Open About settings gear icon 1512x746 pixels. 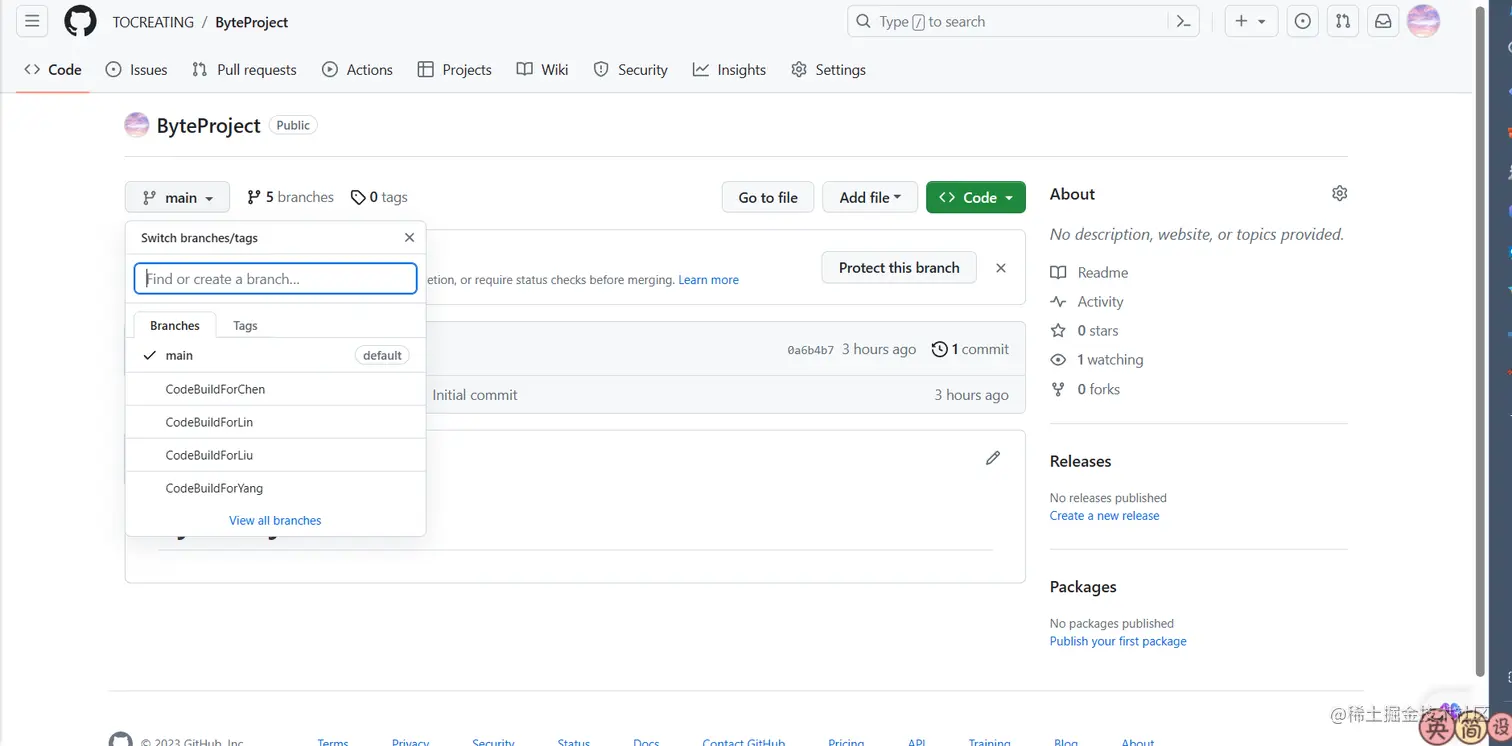[x=1340, y=193]
